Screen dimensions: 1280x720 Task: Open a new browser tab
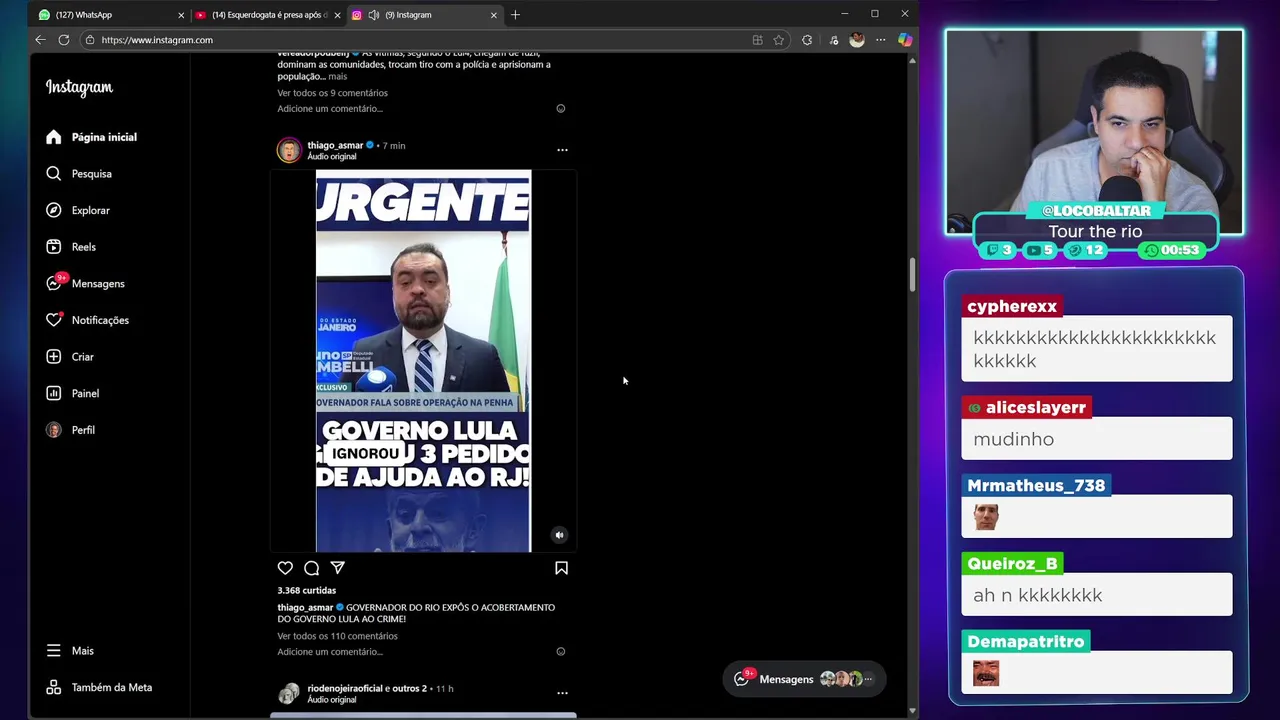[x=515, y=15]
